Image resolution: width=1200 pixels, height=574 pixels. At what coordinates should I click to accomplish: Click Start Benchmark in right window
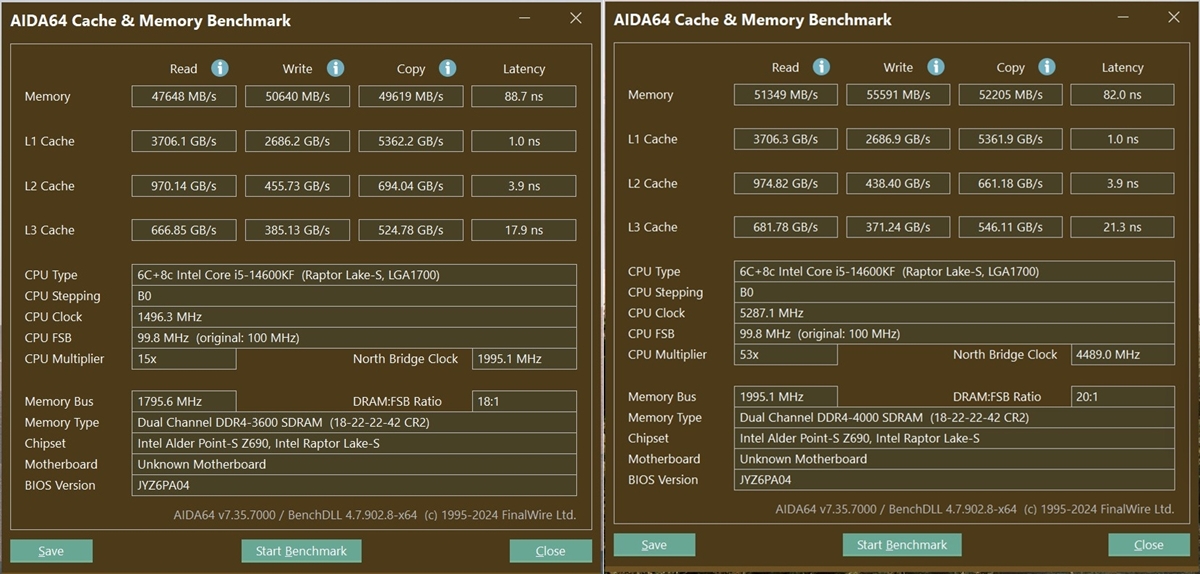coord(902,545)
